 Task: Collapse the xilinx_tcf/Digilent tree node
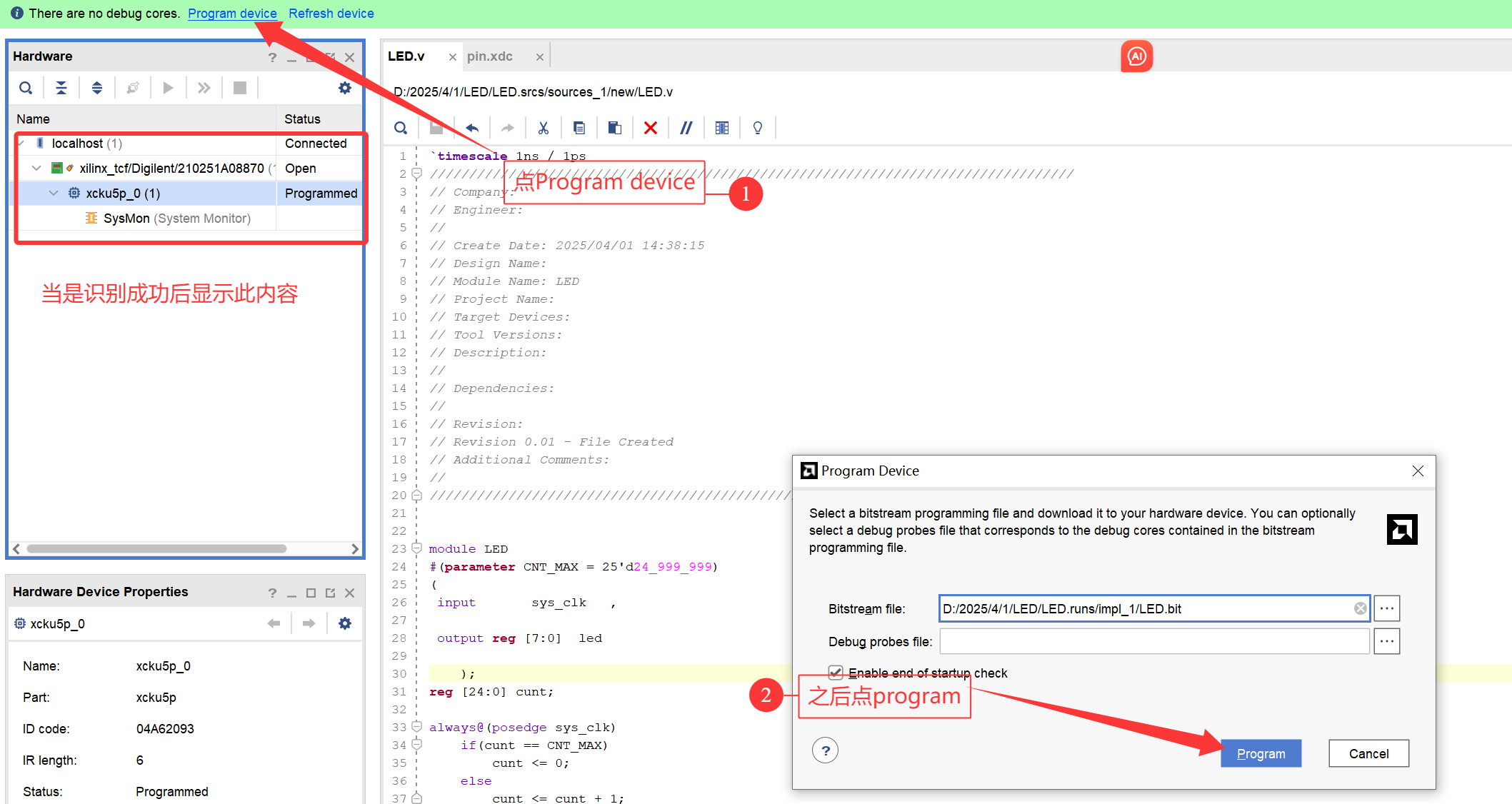coord(36,169)
